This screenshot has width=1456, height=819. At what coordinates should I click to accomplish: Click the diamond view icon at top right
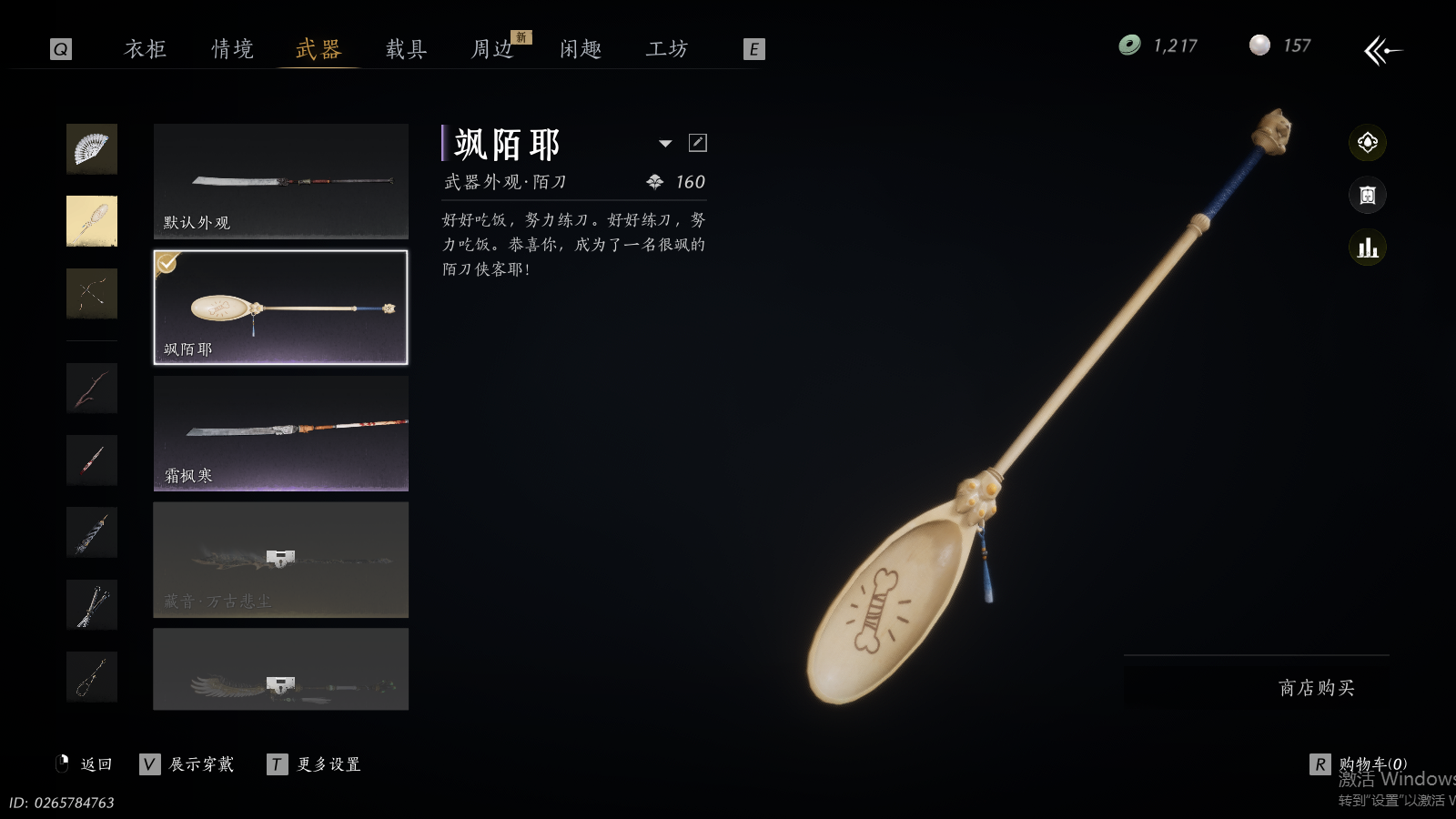(x=1367, y=143)
